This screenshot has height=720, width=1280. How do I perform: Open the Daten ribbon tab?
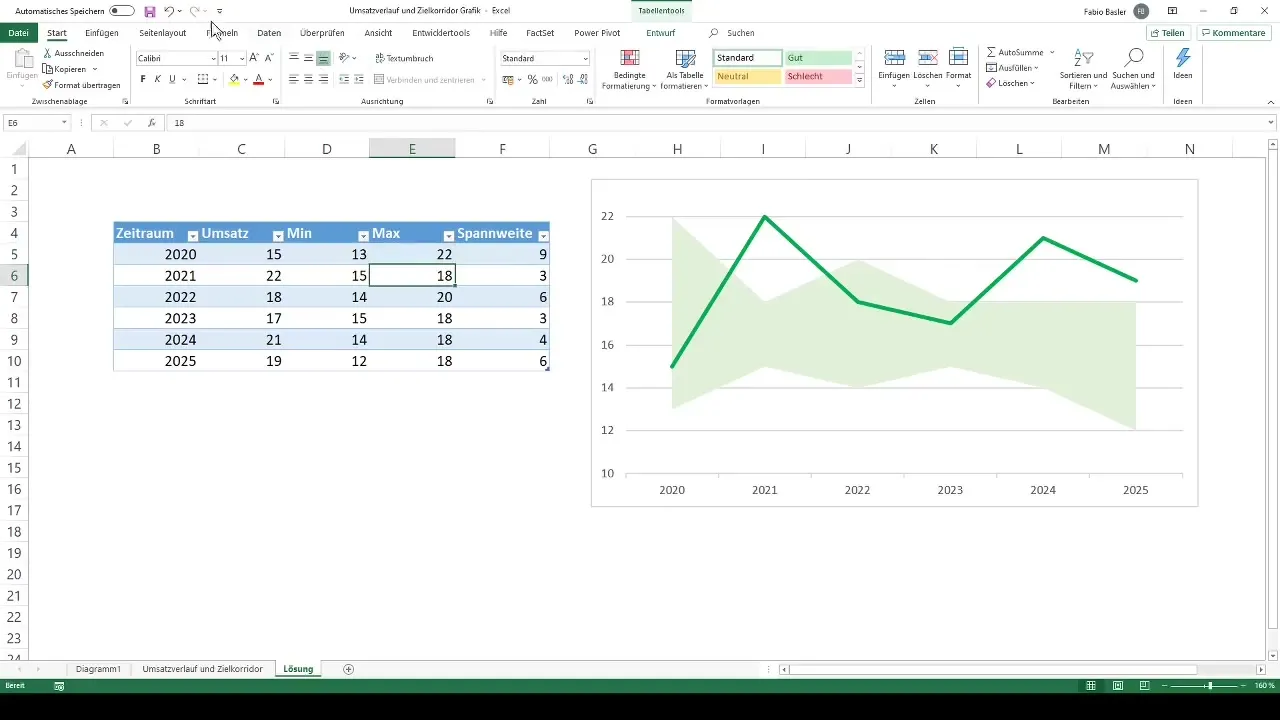pos(269,33)
